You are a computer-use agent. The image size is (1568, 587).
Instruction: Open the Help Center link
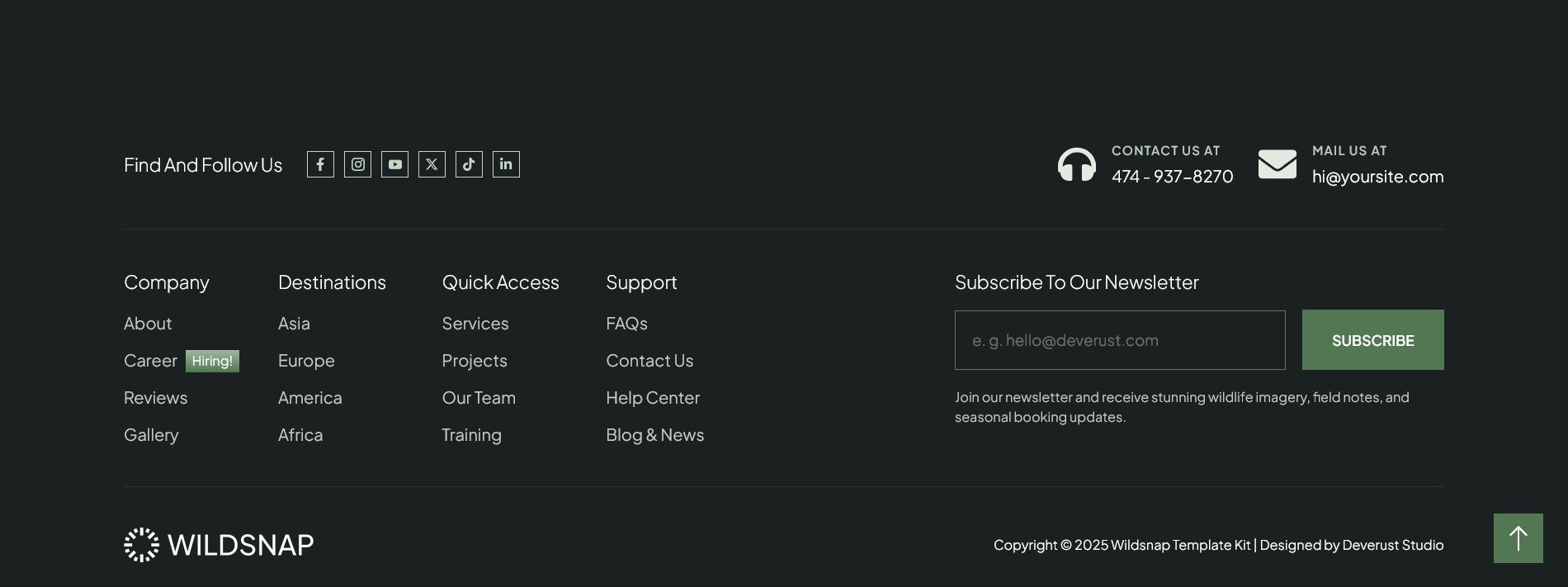click(653, 398)
